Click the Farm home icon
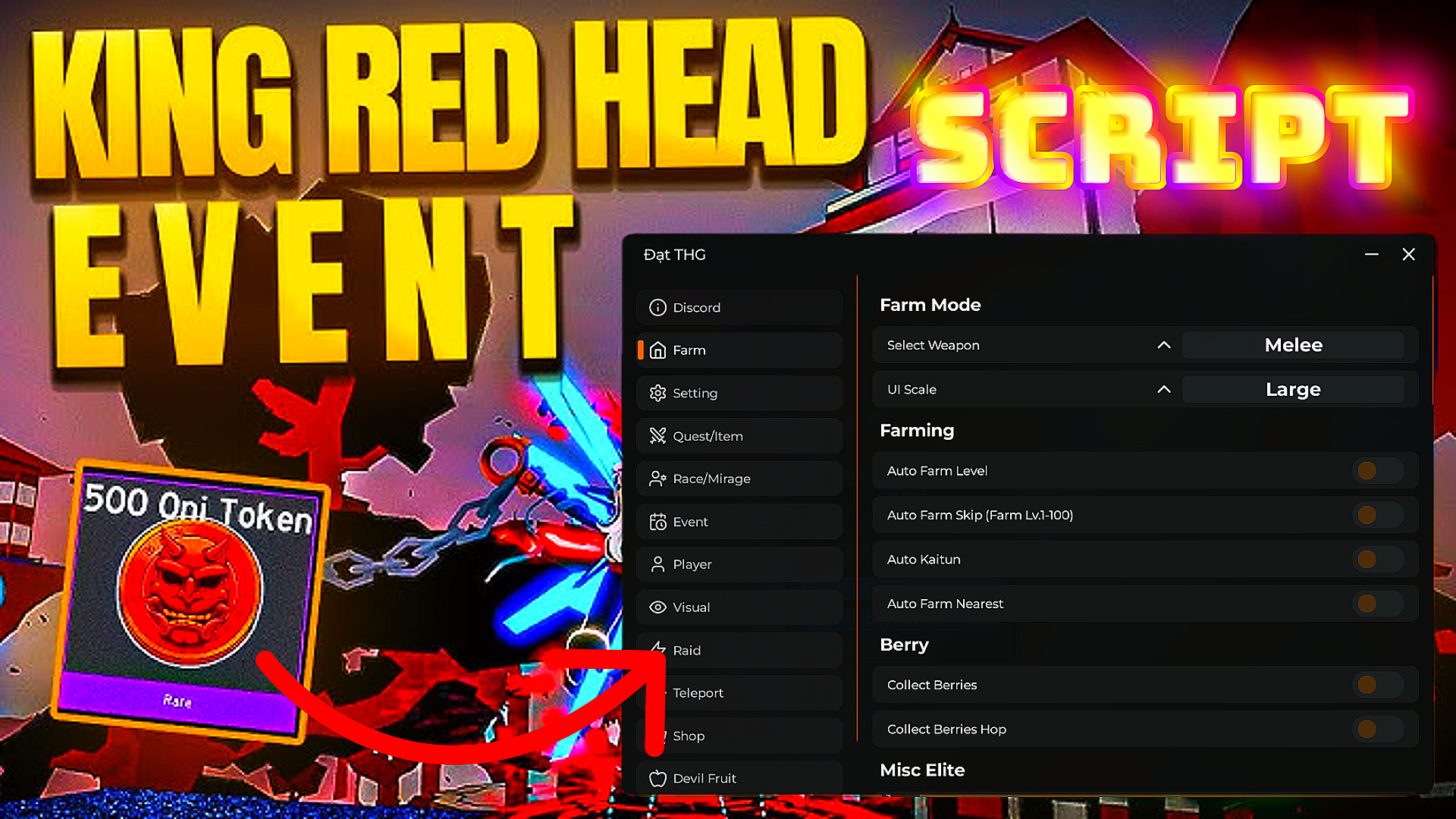The image size is (1456, 819). tap(657, 350)
